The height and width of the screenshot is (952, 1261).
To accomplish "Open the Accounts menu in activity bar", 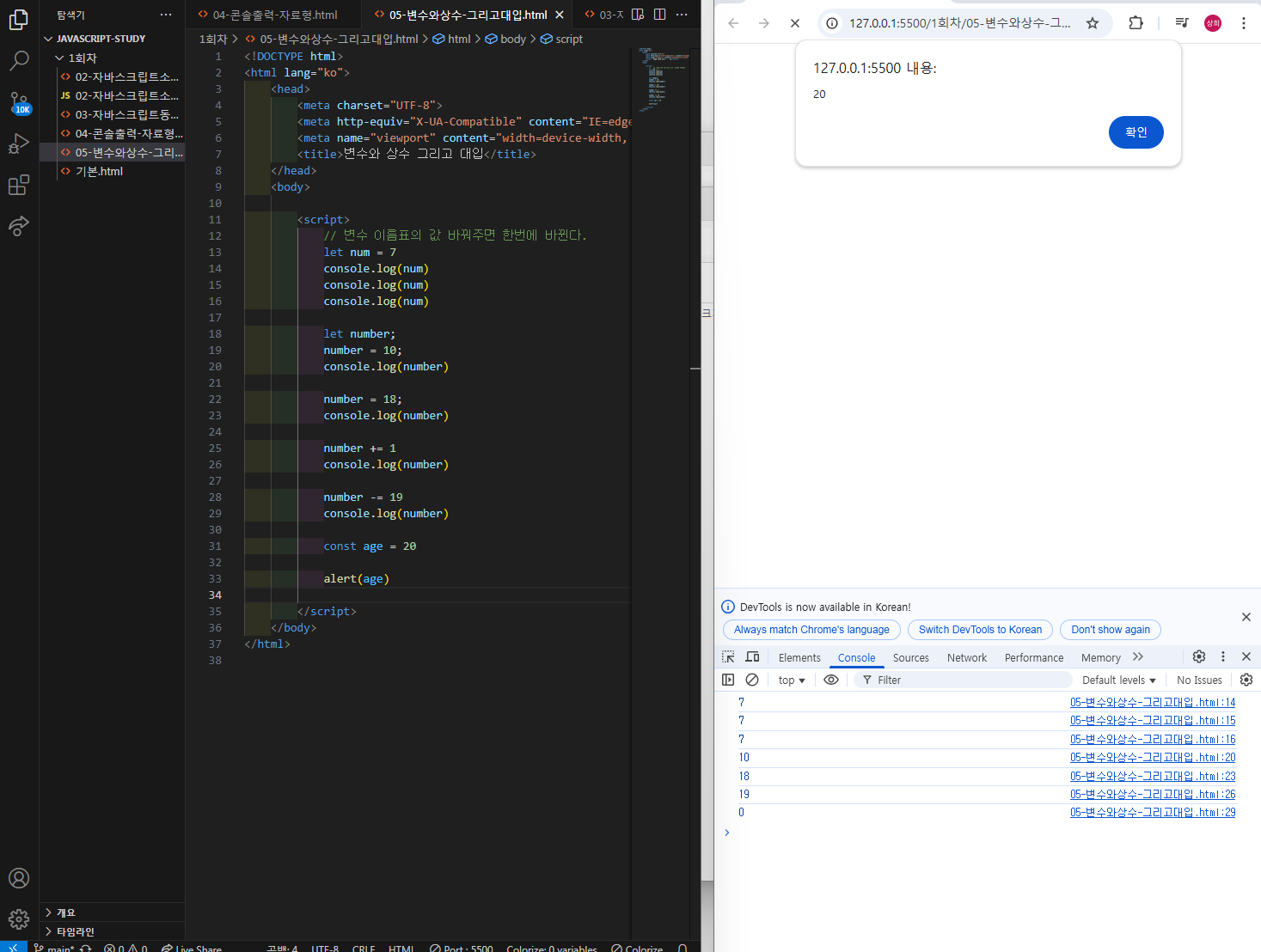I will (x=19, y=878).
